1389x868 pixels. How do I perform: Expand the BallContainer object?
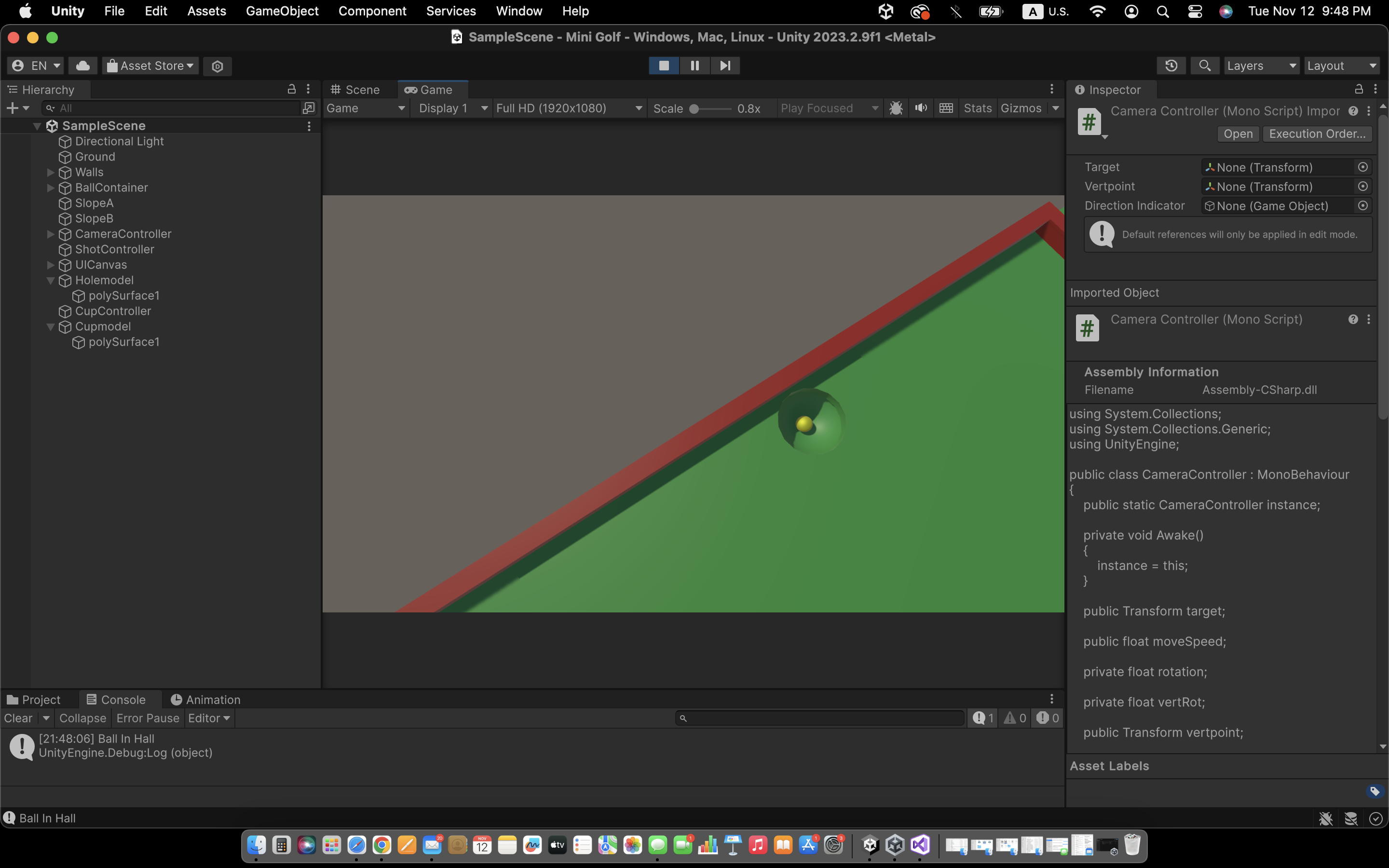(51, 188)
